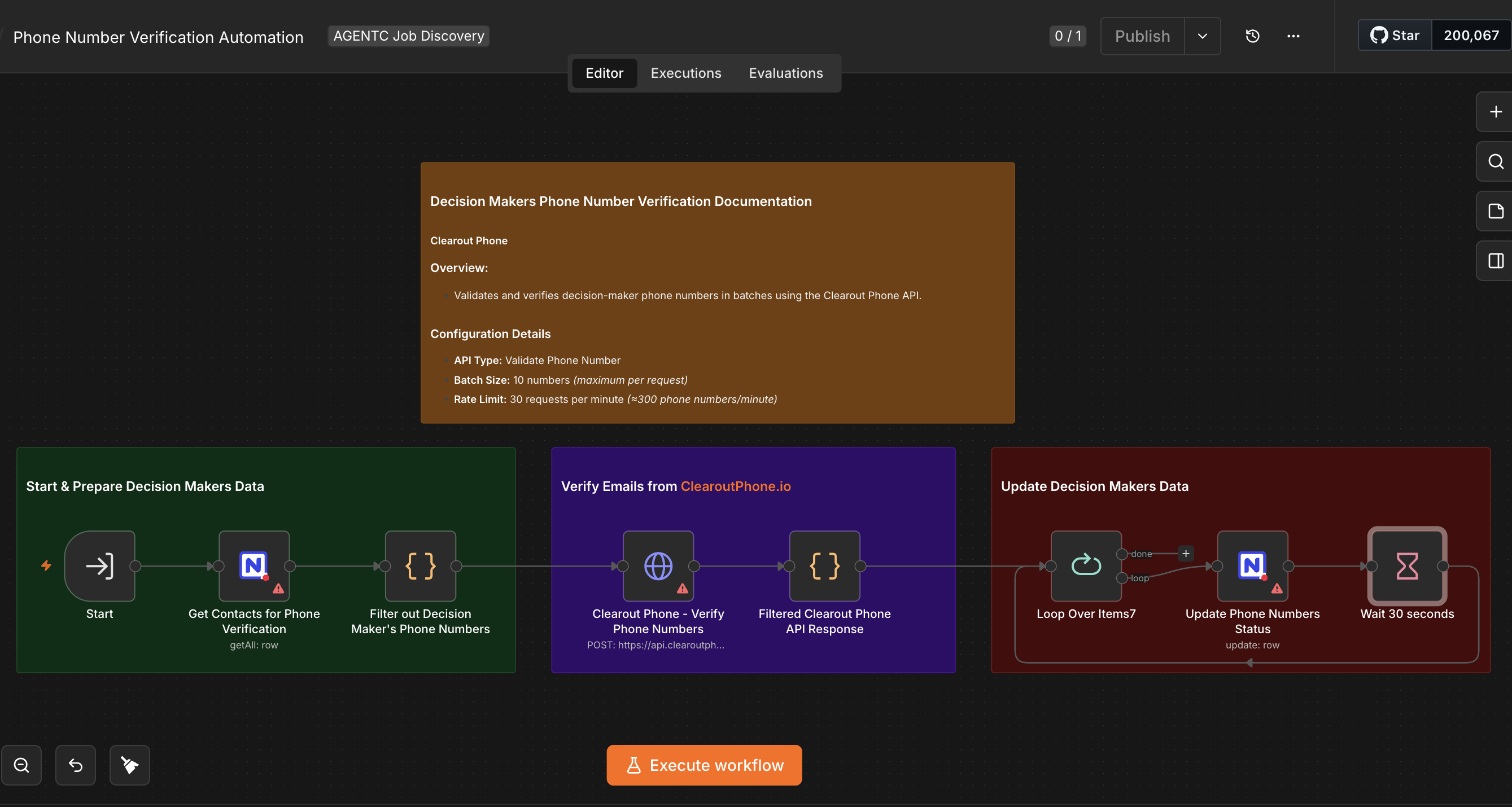
Task: Click the Start node output connector
Action: point(135,566)
